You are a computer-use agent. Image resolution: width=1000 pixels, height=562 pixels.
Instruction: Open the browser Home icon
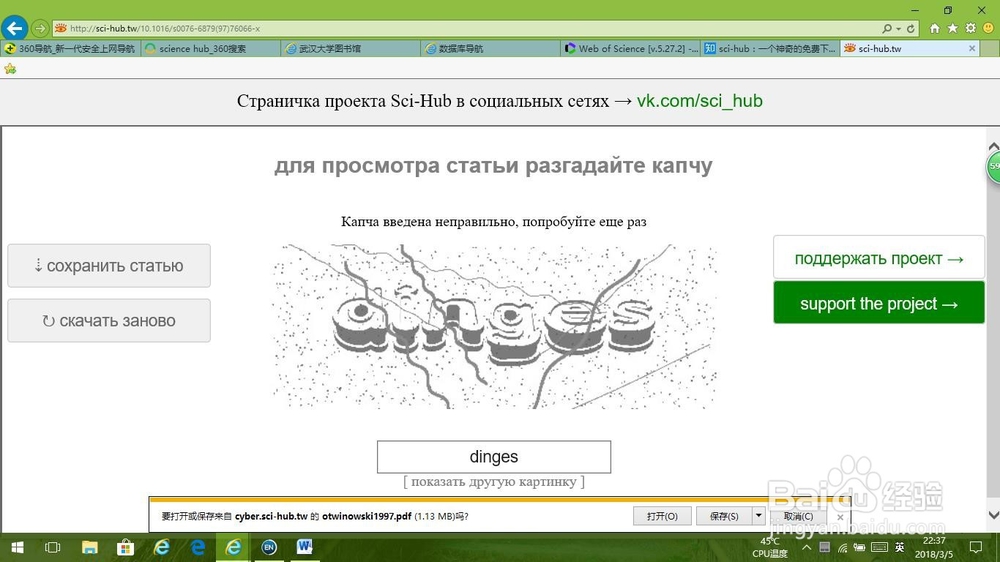point(934,29)
